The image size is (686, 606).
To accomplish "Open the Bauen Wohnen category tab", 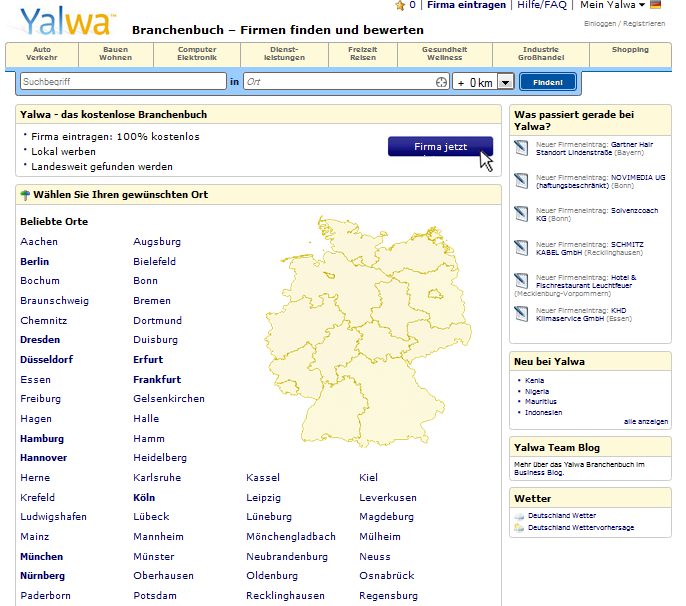I will pyautogui.click(x=116, y=54).
